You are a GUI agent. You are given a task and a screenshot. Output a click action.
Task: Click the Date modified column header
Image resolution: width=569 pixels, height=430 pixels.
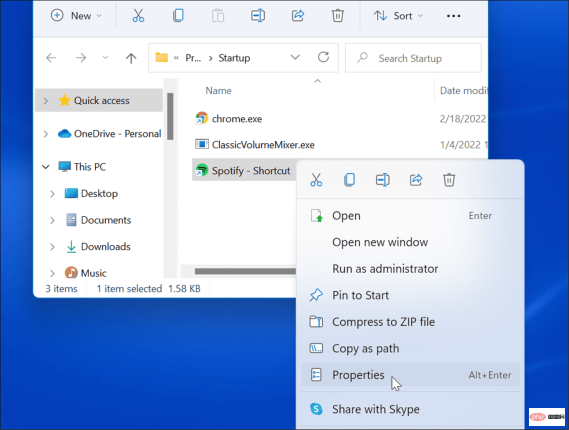pyautogui.click(x=463, y=91)
